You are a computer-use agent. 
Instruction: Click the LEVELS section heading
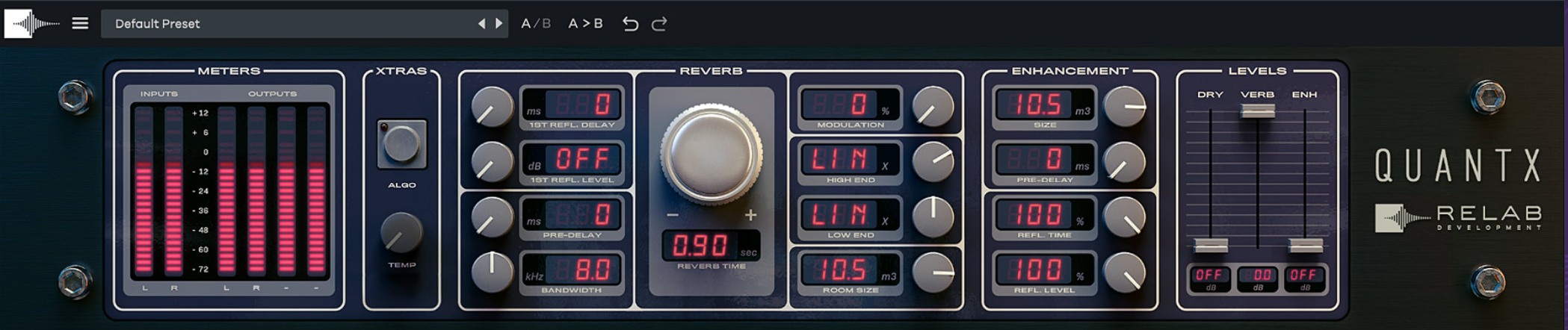point(1257,71)
